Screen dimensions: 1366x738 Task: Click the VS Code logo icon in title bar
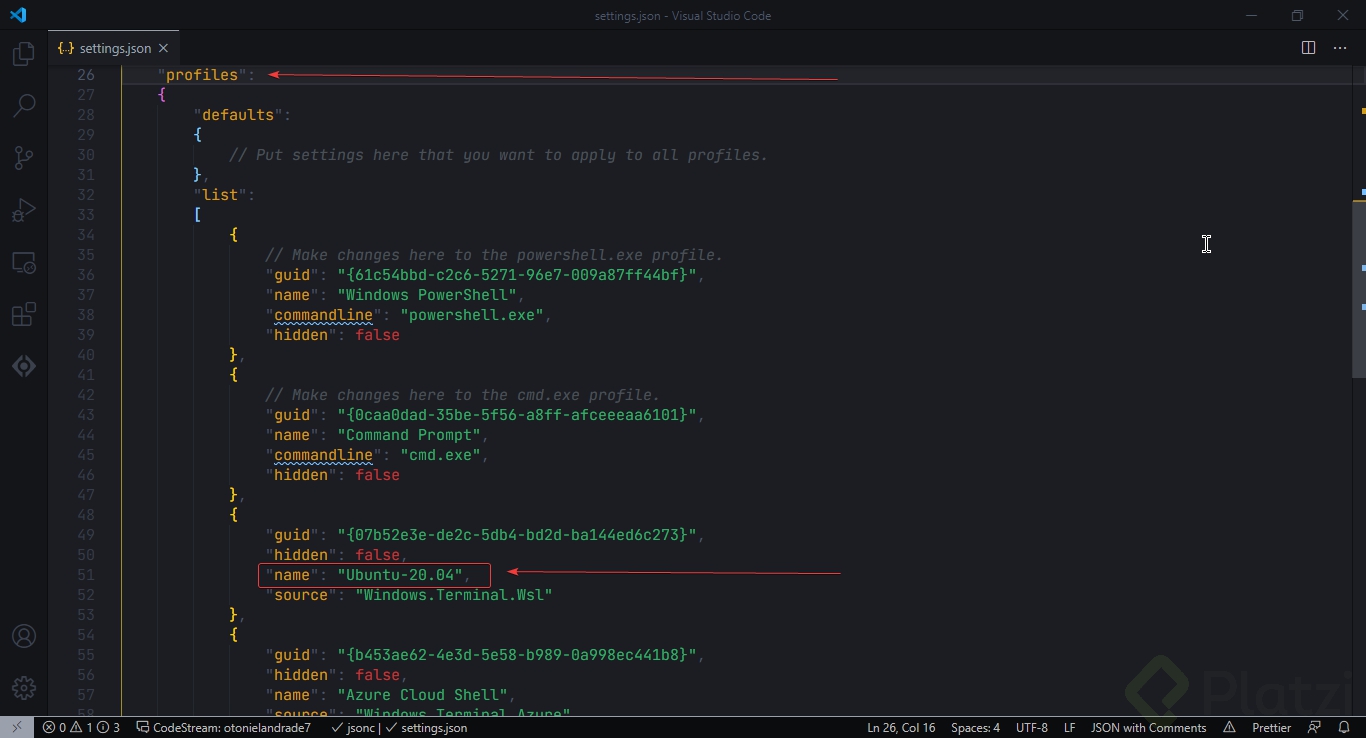coord(18,15)
